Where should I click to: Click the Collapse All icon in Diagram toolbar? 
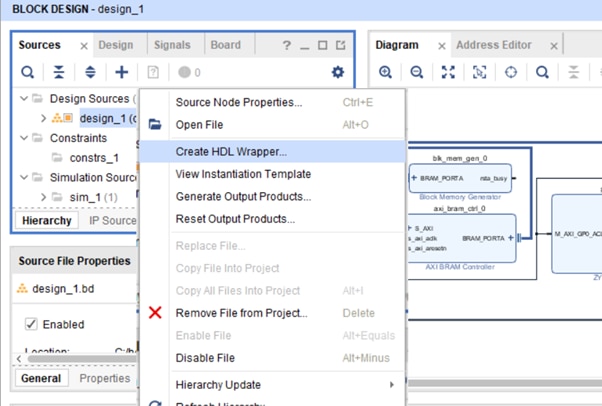[574, 72]
